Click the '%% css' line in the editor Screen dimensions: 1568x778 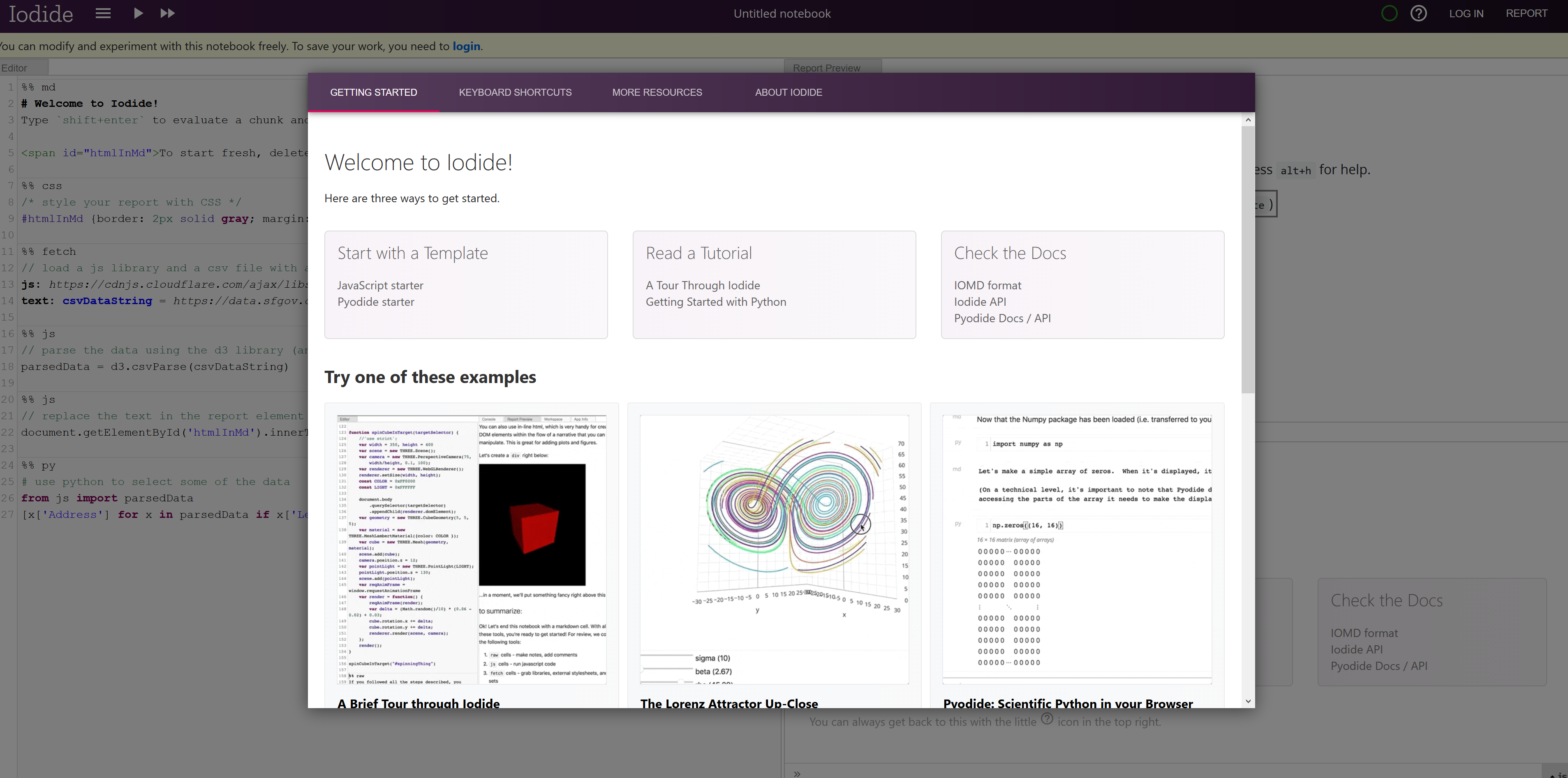42,185
